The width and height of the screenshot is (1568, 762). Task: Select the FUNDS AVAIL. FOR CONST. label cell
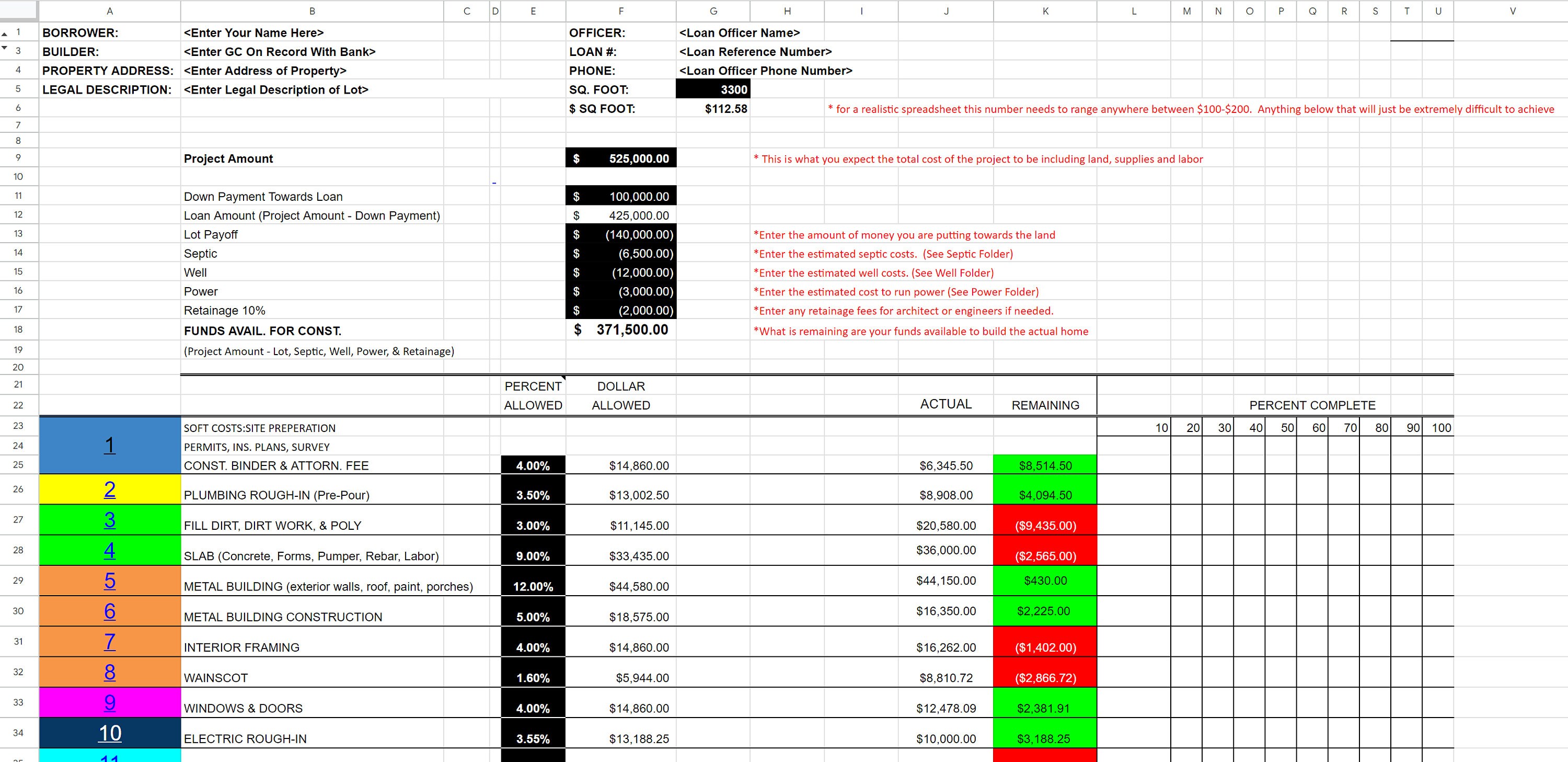(x=263, y=330)
